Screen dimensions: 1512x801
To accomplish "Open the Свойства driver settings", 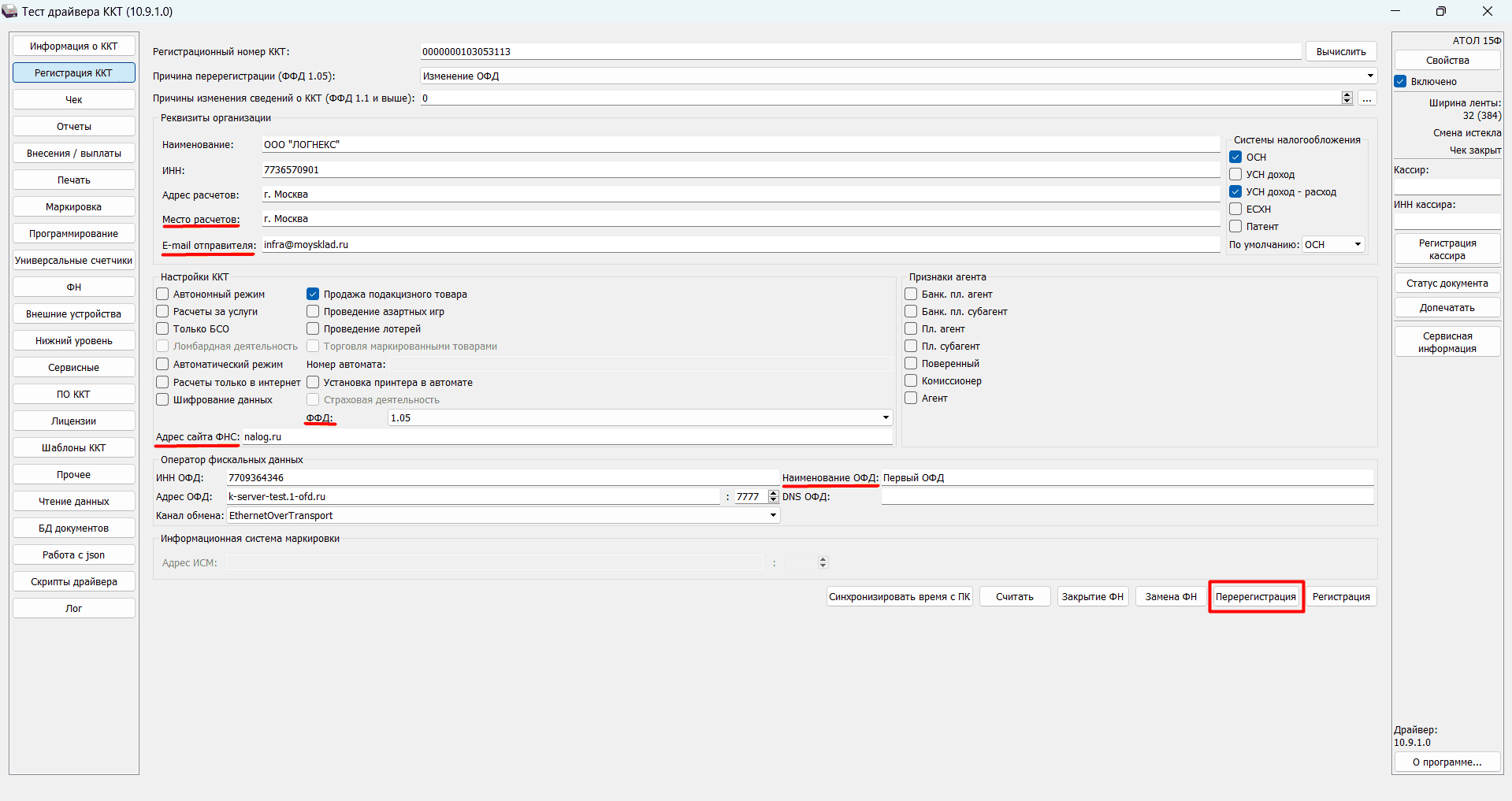I will click(1447, 61).
